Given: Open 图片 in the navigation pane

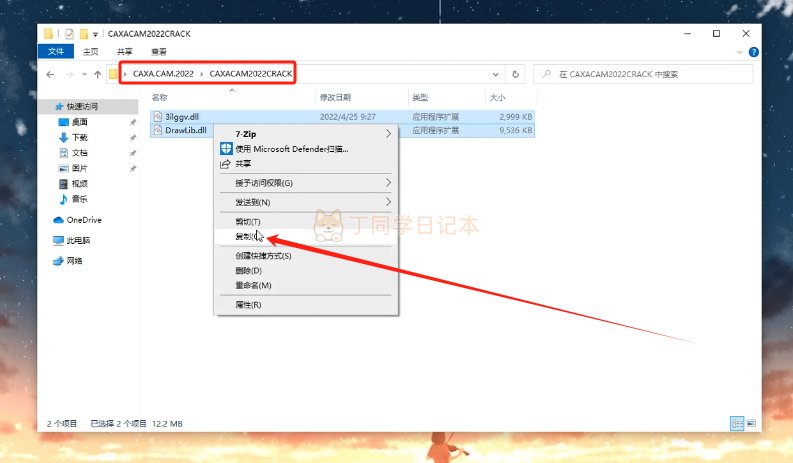Looking at the screenshot, I should point(79,168).
